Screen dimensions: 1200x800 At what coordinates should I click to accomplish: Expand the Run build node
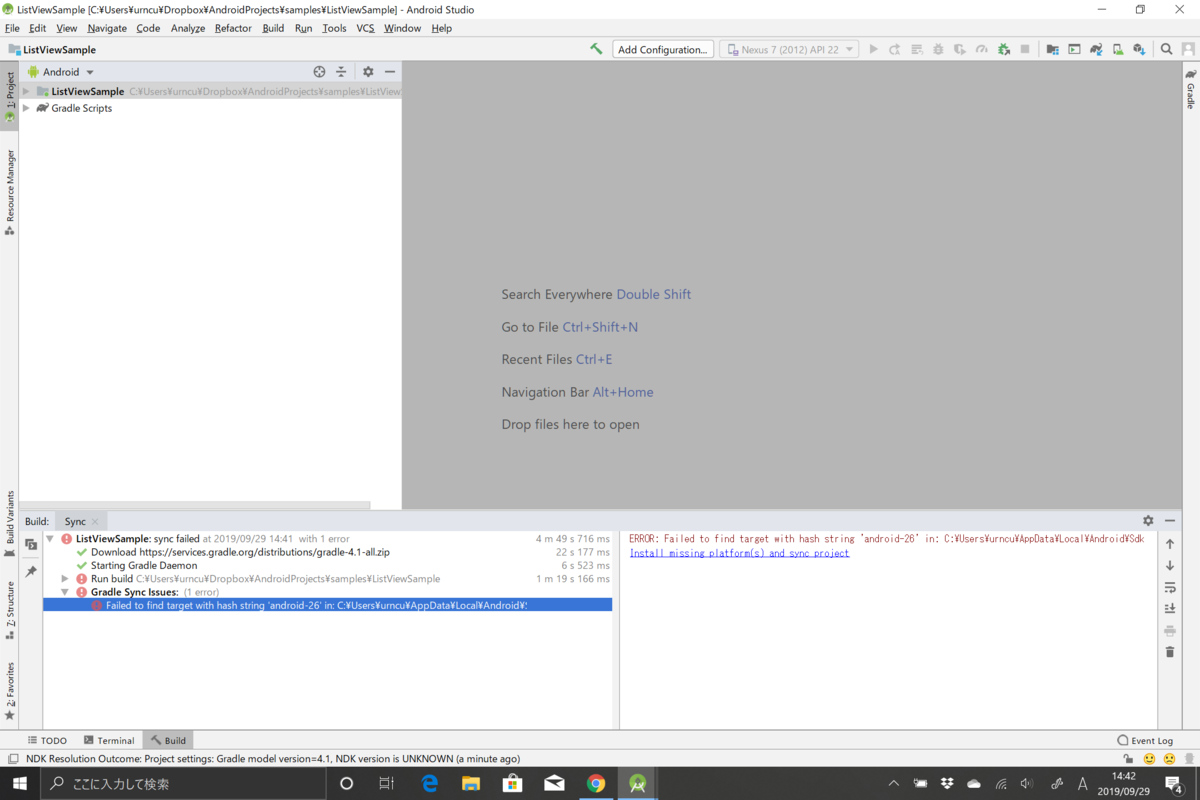click(65, 579)
